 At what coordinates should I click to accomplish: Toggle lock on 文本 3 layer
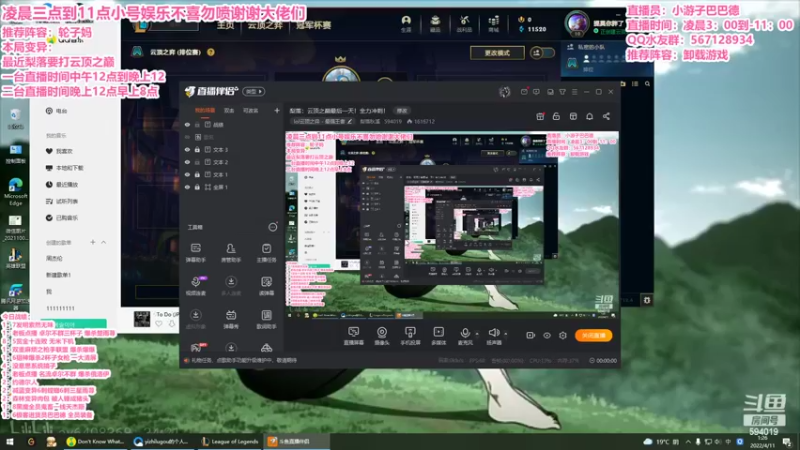[197, 149]
